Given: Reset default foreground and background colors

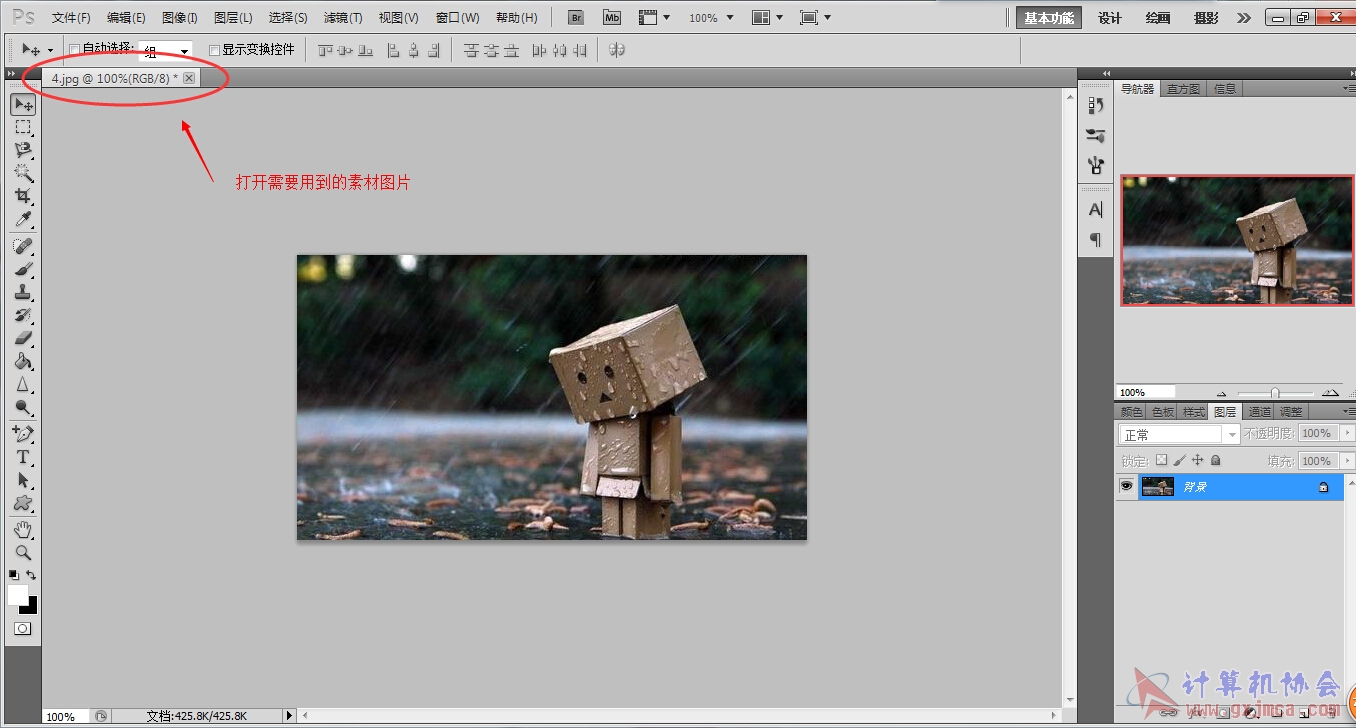Looking at the screenshot, I should pos(13,575).
